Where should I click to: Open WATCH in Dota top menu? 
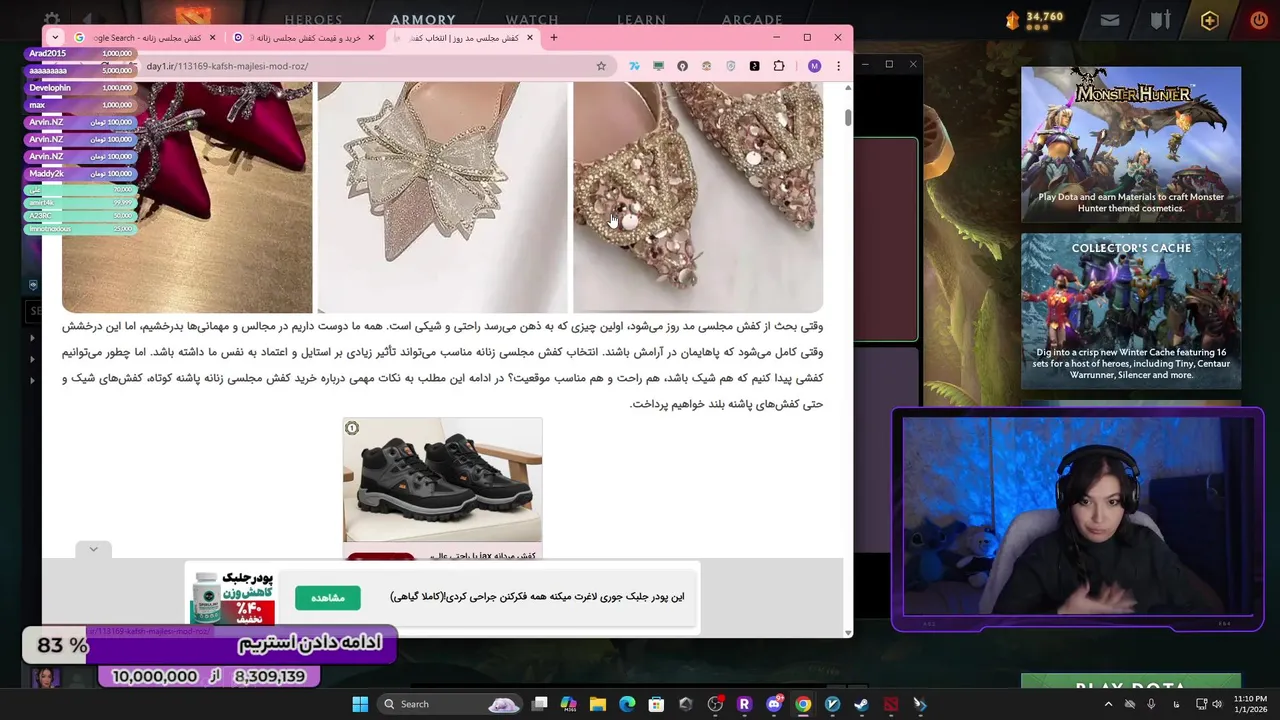[532, 19]
